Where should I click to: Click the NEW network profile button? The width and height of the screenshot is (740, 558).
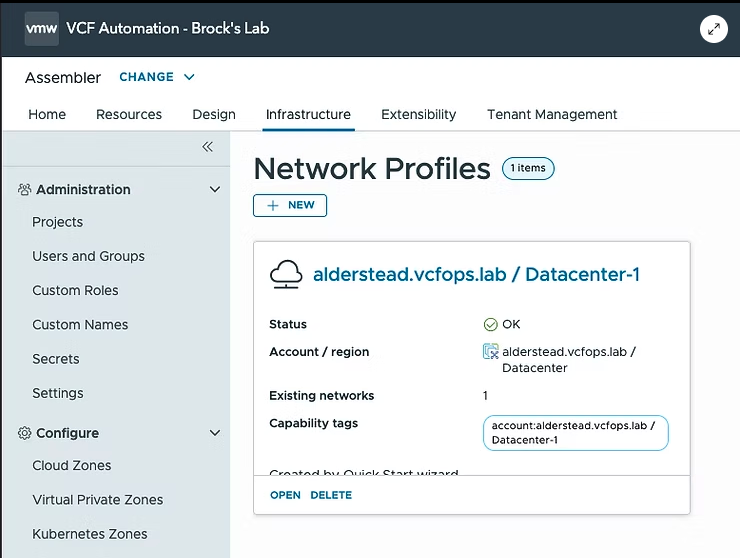click(x=290, y=205)
